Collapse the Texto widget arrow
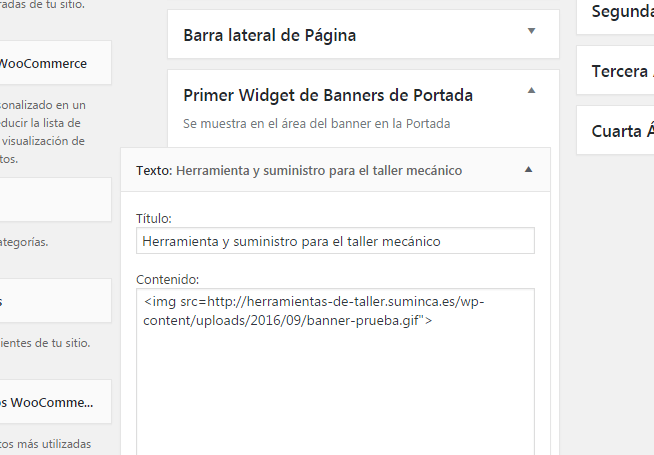Screen dimensions: 654x455 click(528, 169)
